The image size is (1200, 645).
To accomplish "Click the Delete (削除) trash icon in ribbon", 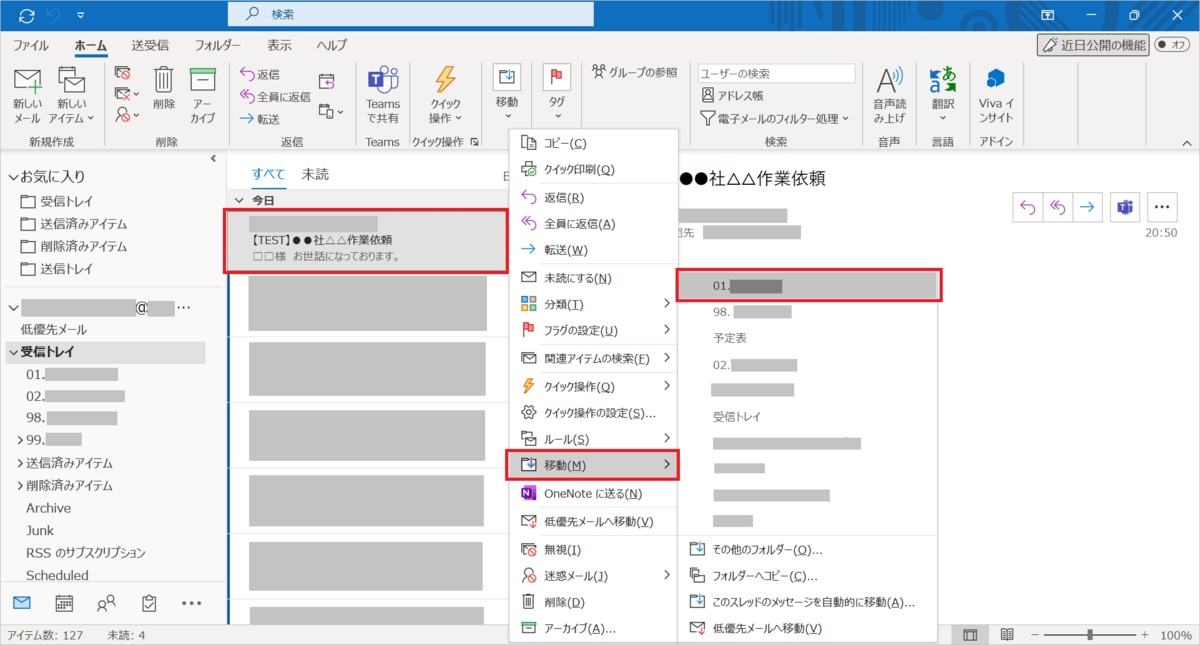I will (164, 82).
